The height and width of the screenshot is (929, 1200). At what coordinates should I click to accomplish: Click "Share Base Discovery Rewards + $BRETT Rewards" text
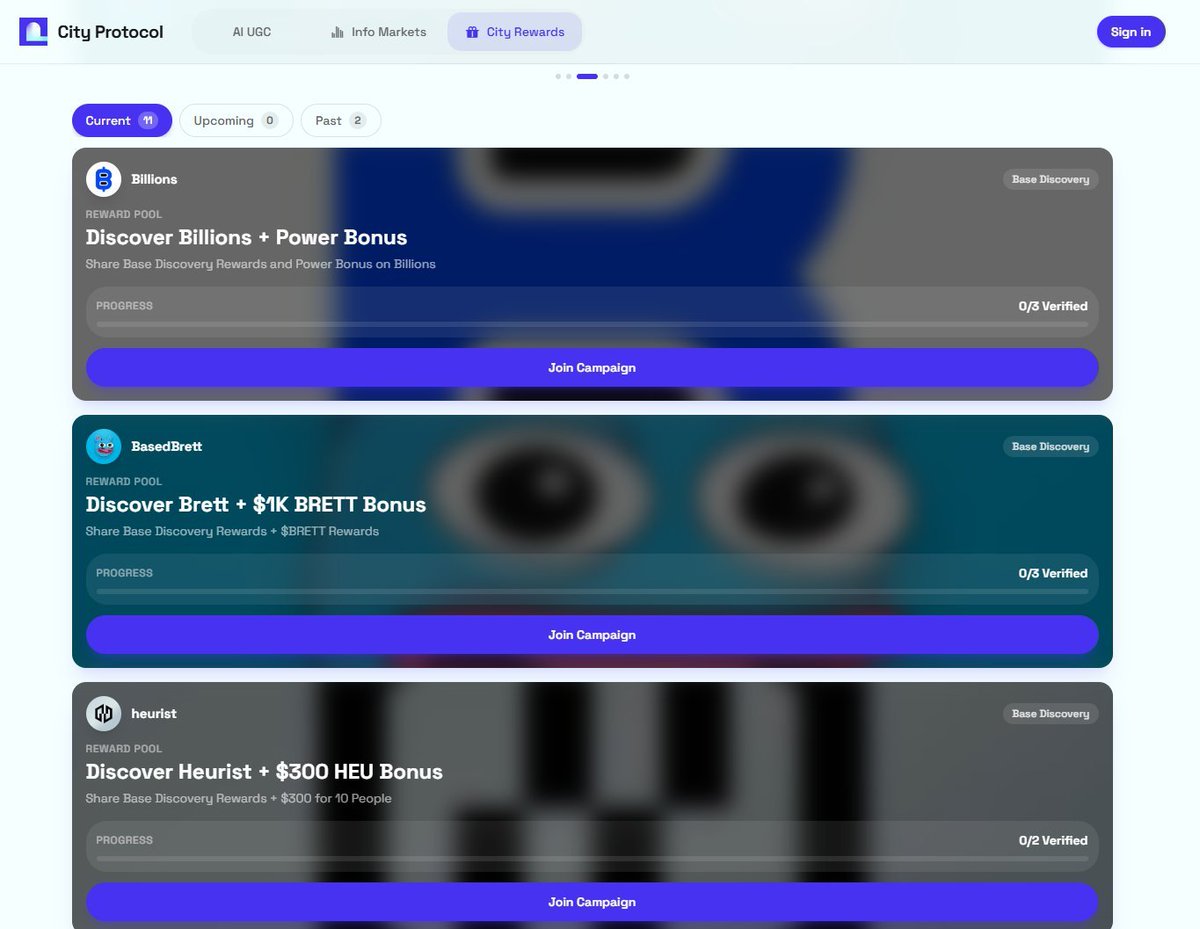coord(232,531)
